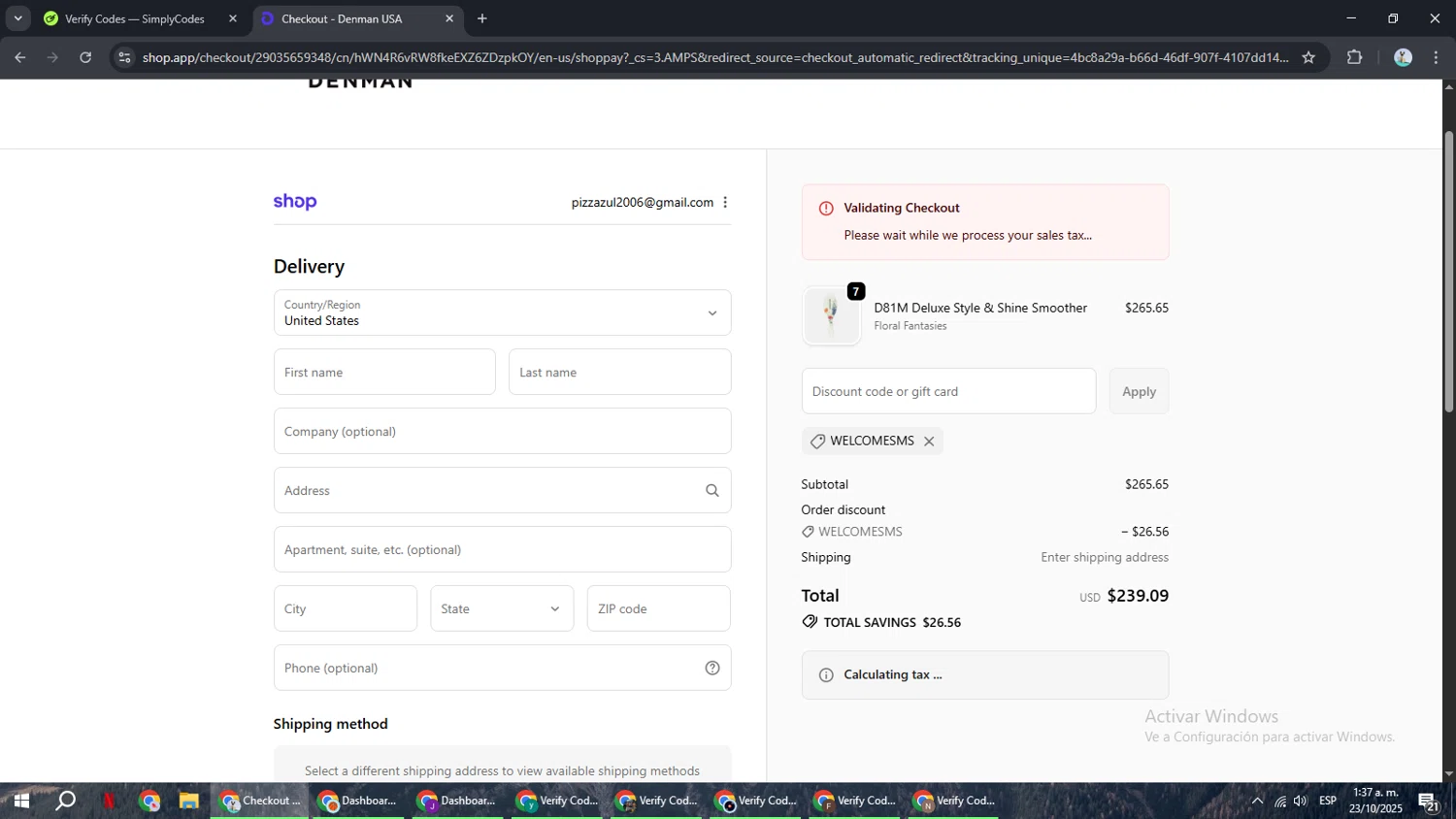Click the taskbar clock 1:37 a. m.
Image resolution: width=1456 pixels, height=819 pixels.
coord(1375,793)
